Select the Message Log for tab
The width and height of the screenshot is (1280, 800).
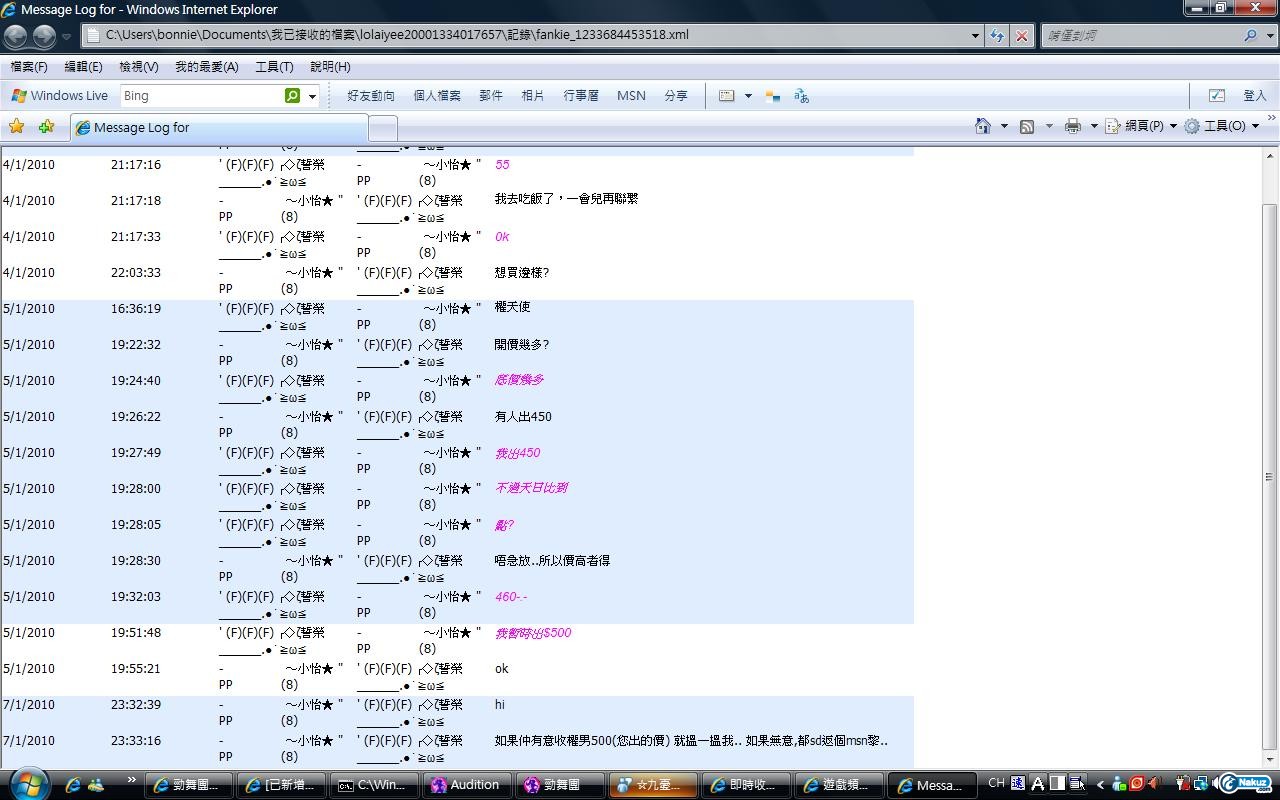(x=218, y=127)
